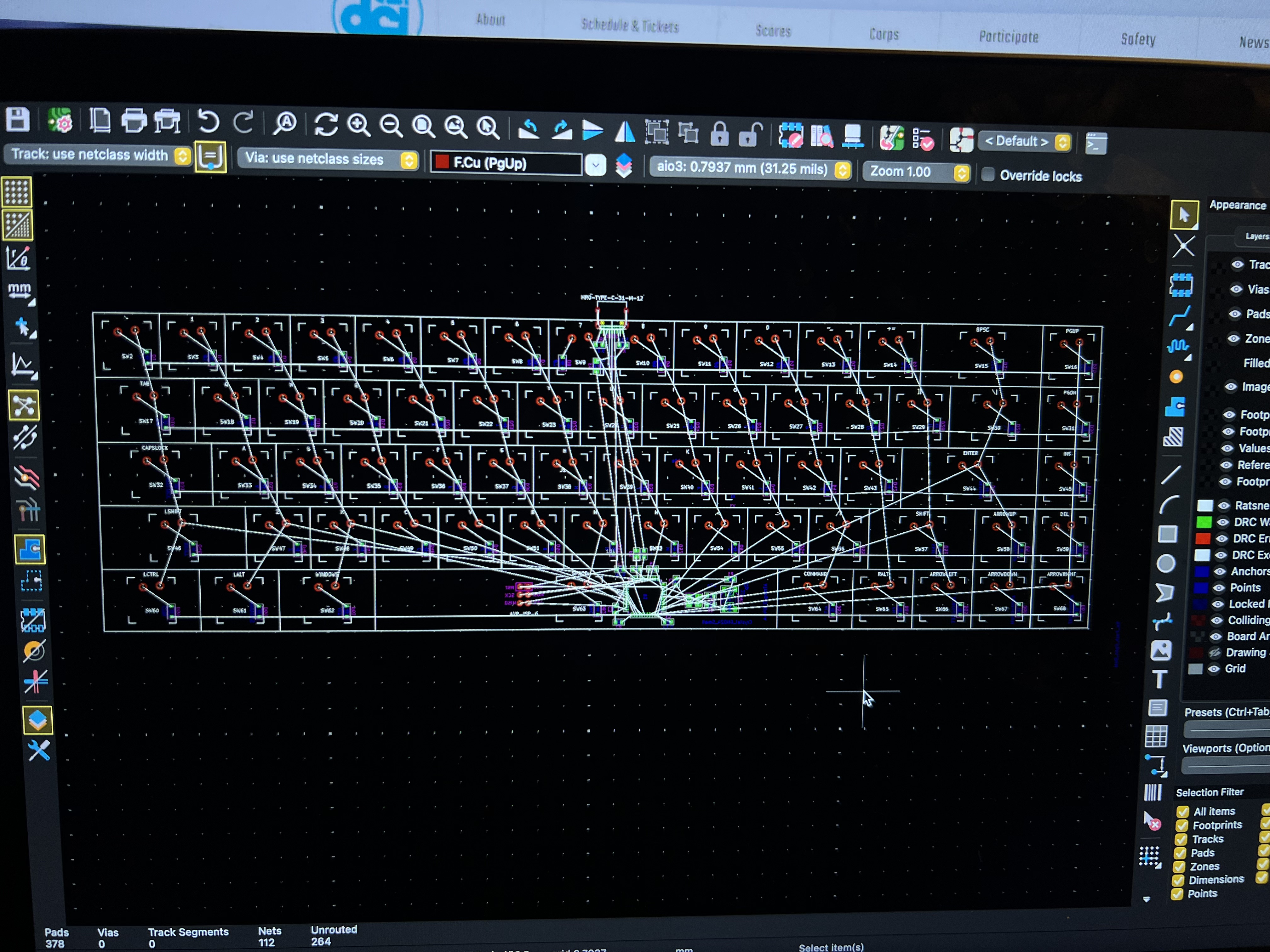
Task: Select the Draw Circle tool
Action: [1165, 564]
